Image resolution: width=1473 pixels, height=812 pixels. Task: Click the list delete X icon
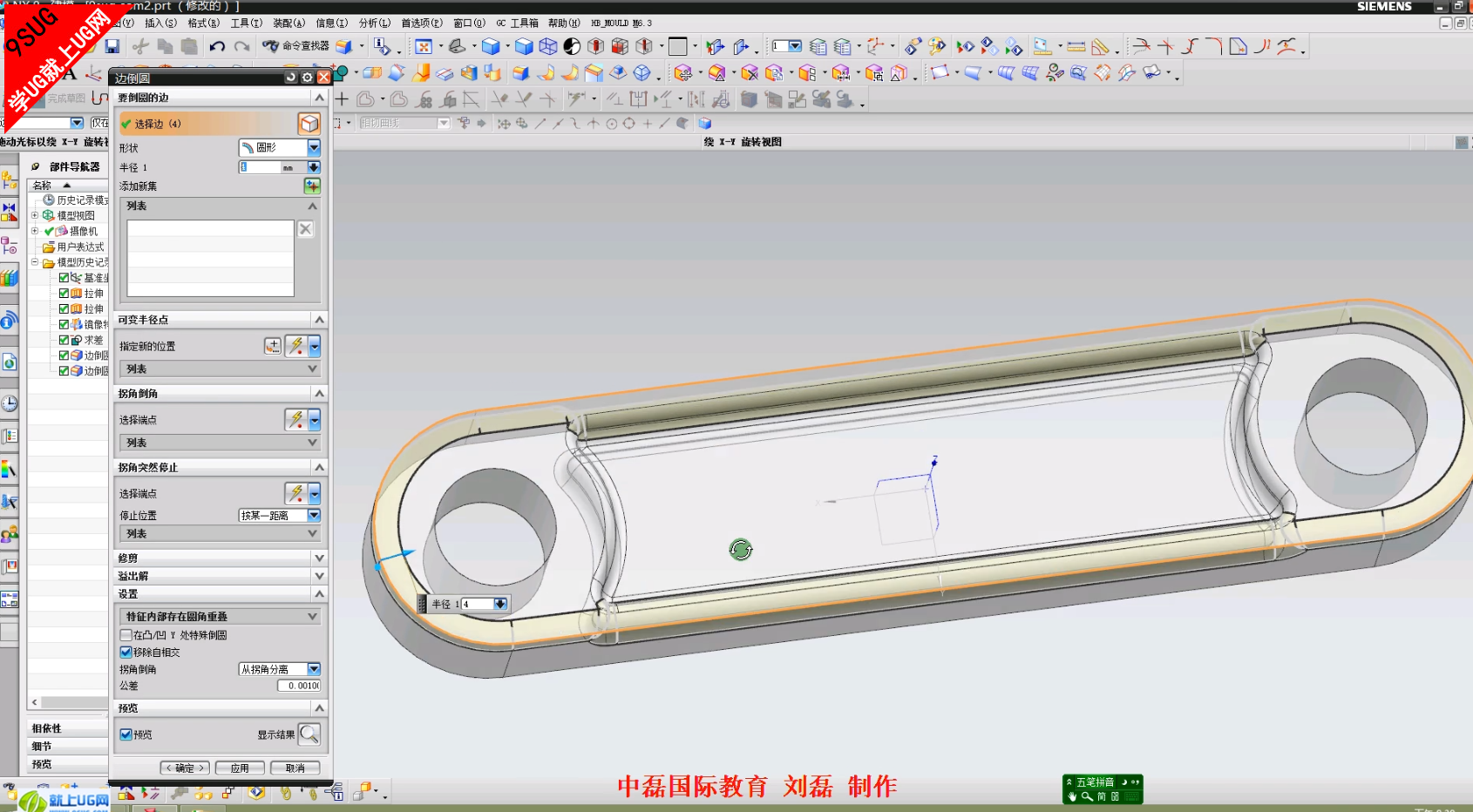[305, 229]
